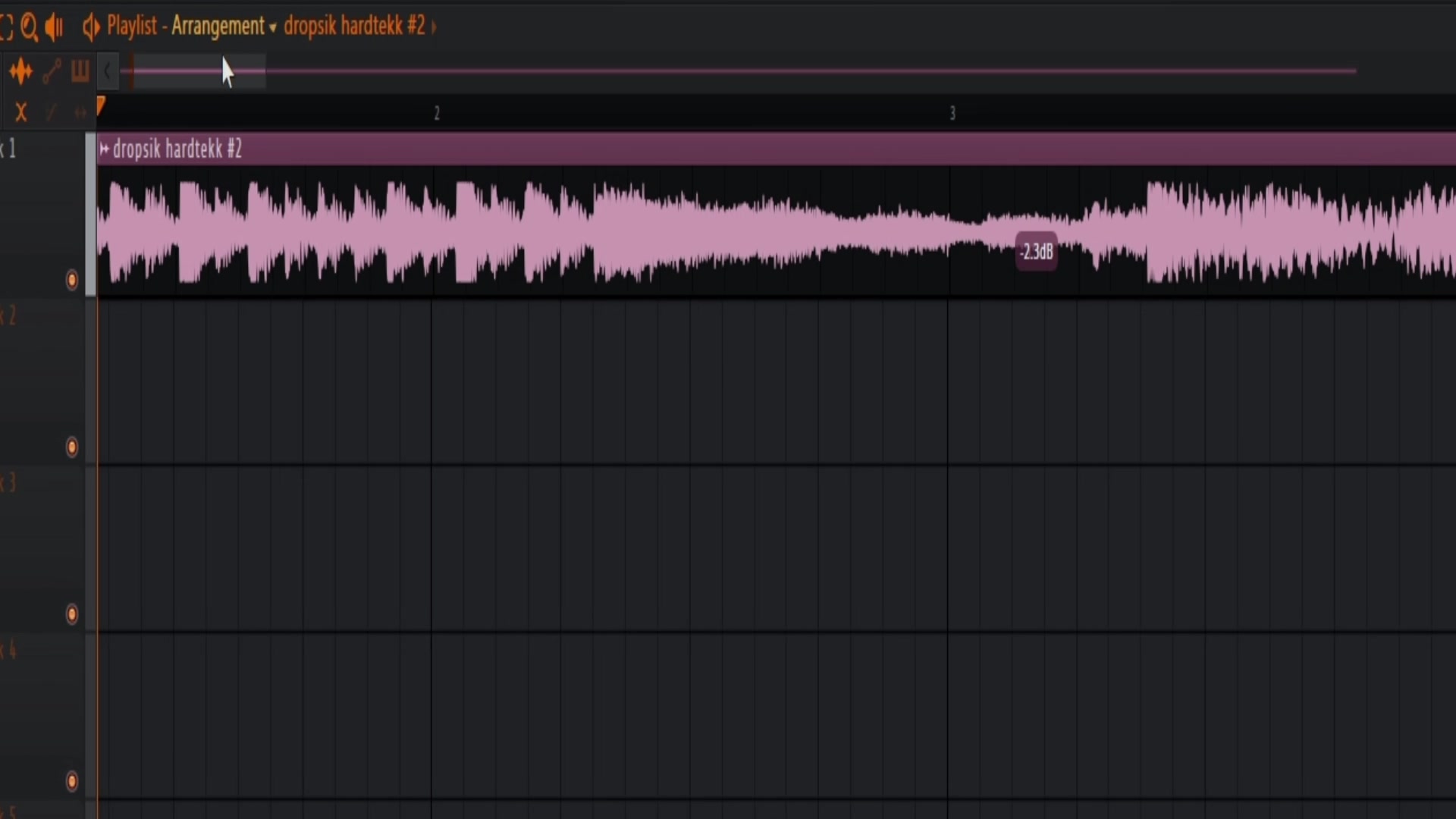
Task: Select the track 3 header label
Action: click(x=9, y=482)
